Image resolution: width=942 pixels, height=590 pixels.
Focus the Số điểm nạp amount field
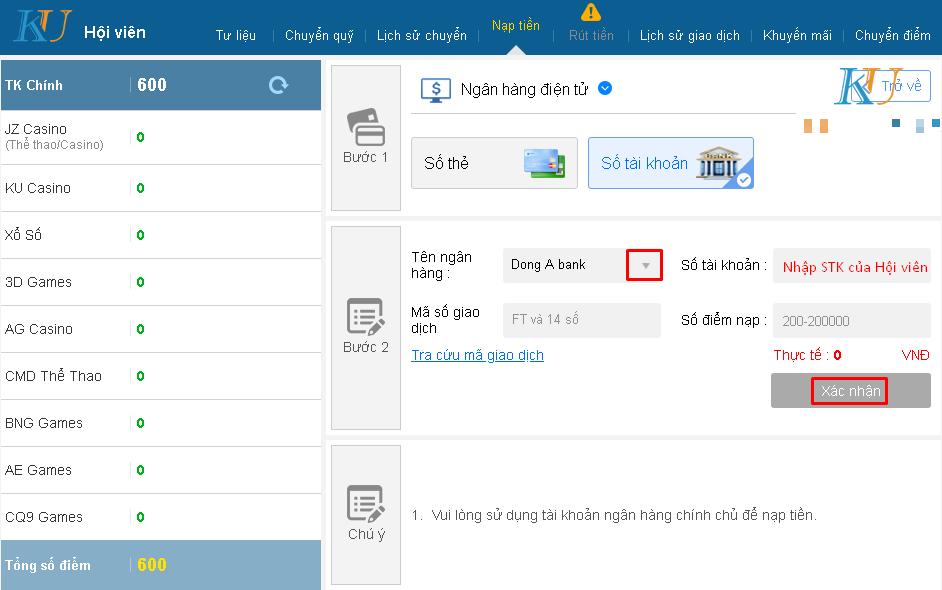(853, 321)
